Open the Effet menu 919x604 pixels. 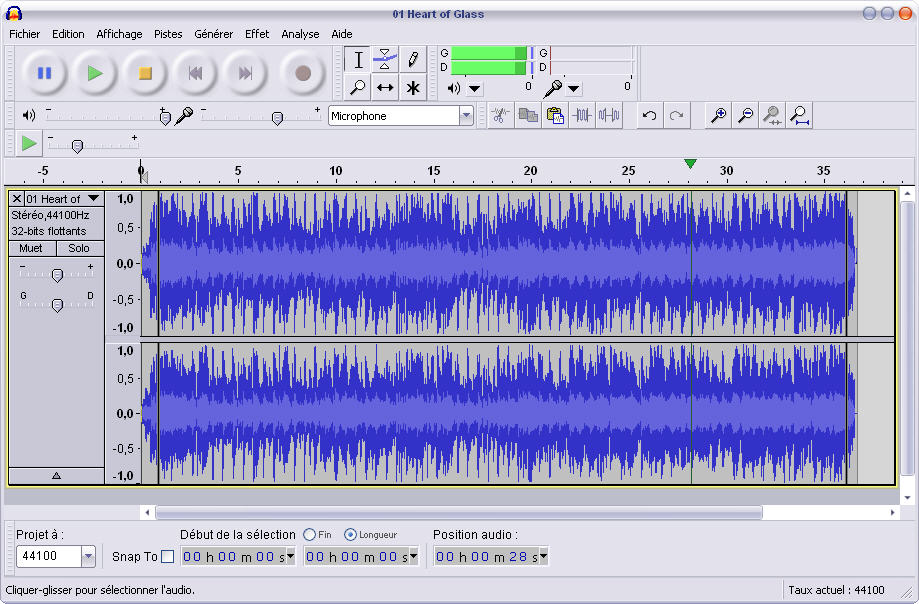pyautogui.click(x=257, y=34)
